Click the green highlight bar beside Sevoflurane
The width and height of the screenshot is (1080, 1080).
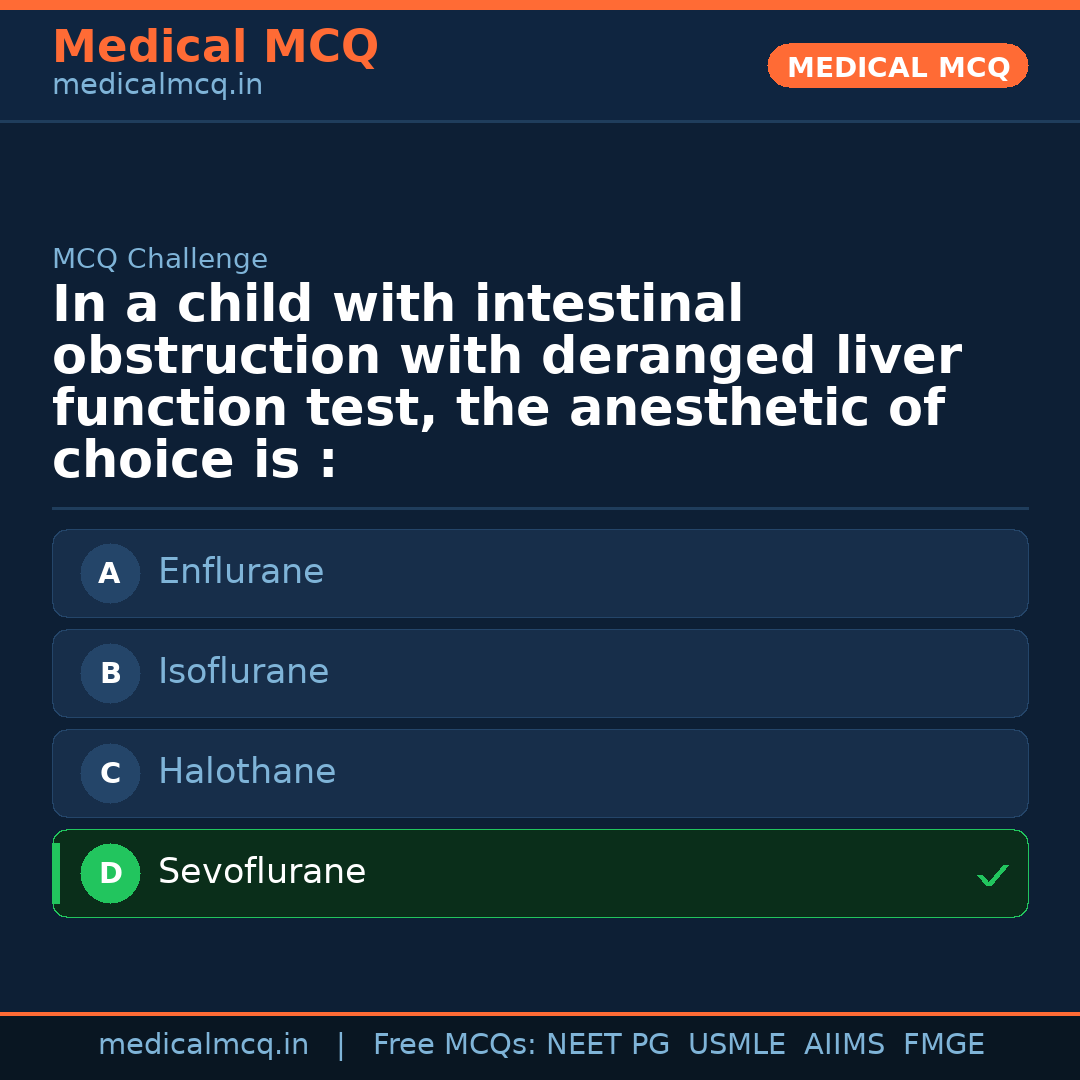[x=55, y=873]
